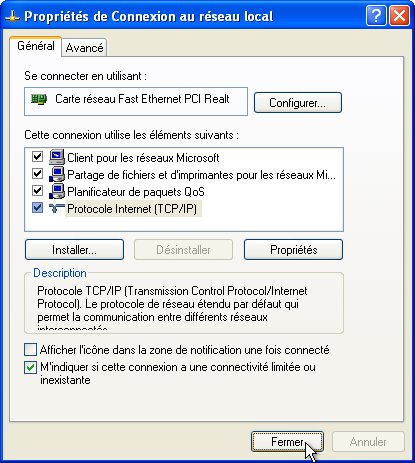Image resolution: width=415 pixels, height=463 pixels.
Task: Click the Planificateur de paquets QoS icon
Action: [57, 191]
